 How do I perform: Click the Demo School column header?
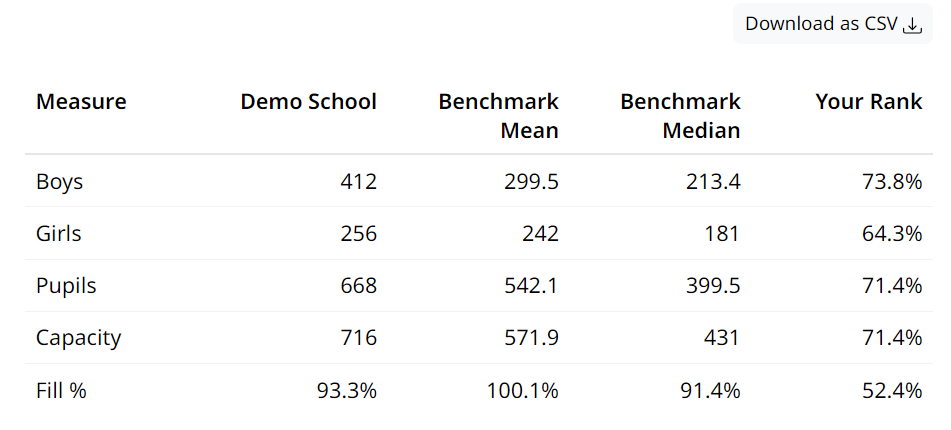(x=308, y=102)
